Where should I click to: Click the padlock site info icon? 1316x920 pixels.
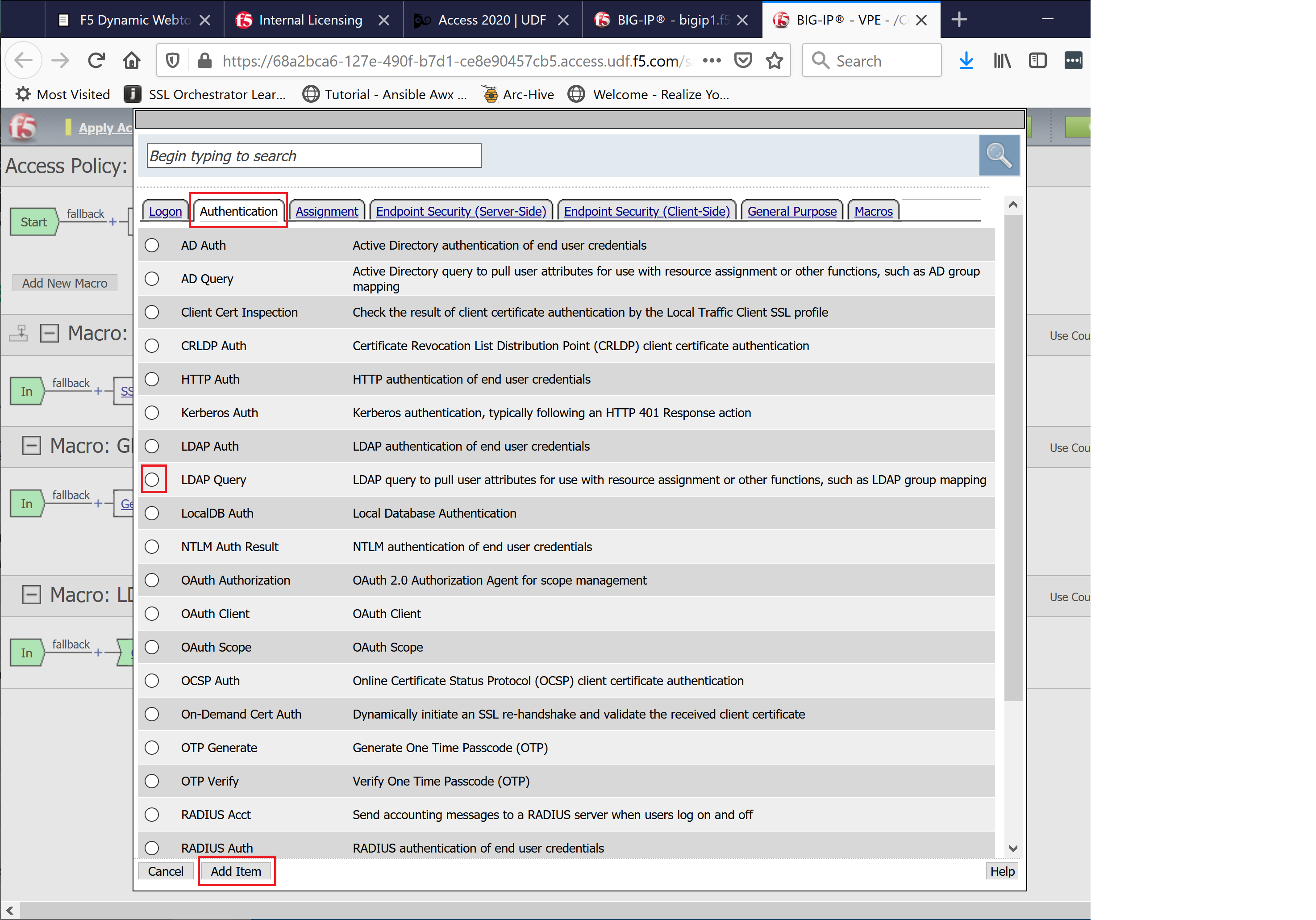click(x=204, y=60)
